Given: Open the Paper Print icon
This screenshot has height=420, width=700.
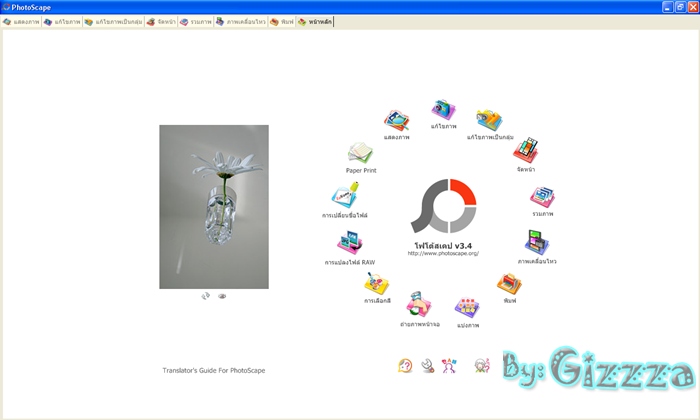Looking at the screenshot, I should click(360, 153).
